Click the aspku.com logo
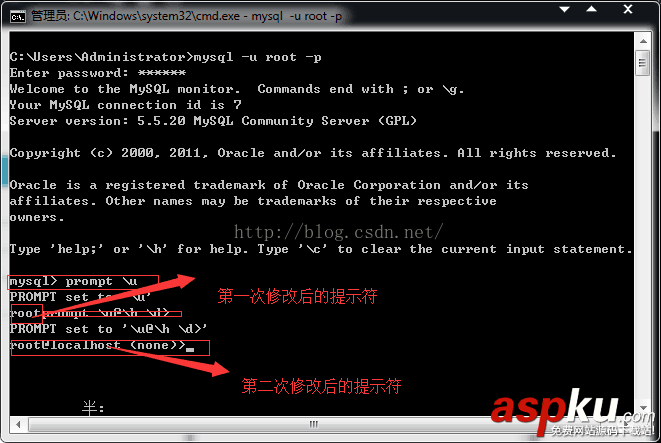This screenshot has height=443, width=661. [573, 412]
